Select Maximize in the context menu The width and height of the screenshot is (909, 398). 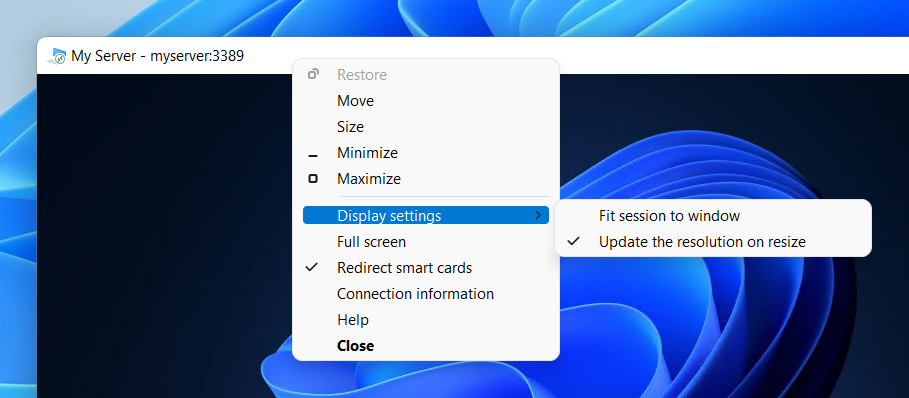click(x=426, y=179)
